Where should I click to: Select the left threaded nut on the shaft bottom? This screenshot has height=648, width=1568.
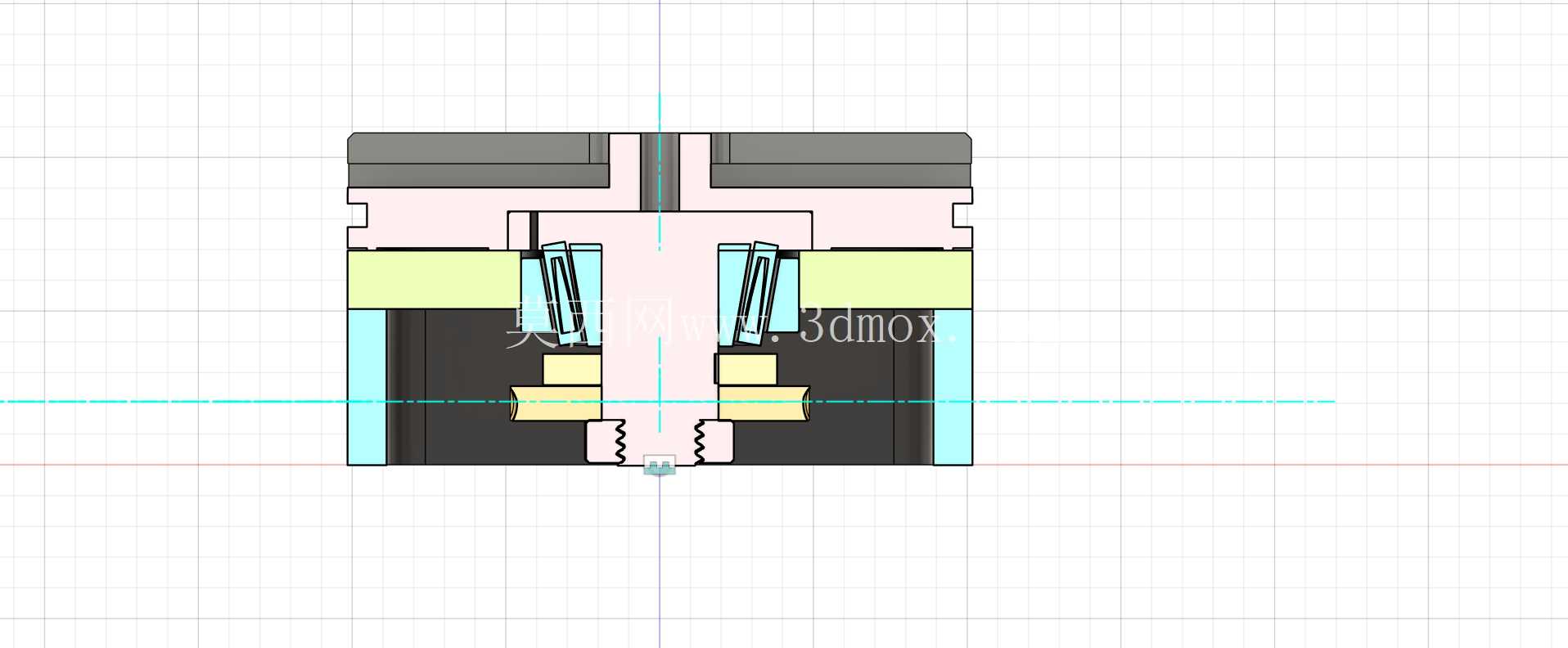(606, 443)
